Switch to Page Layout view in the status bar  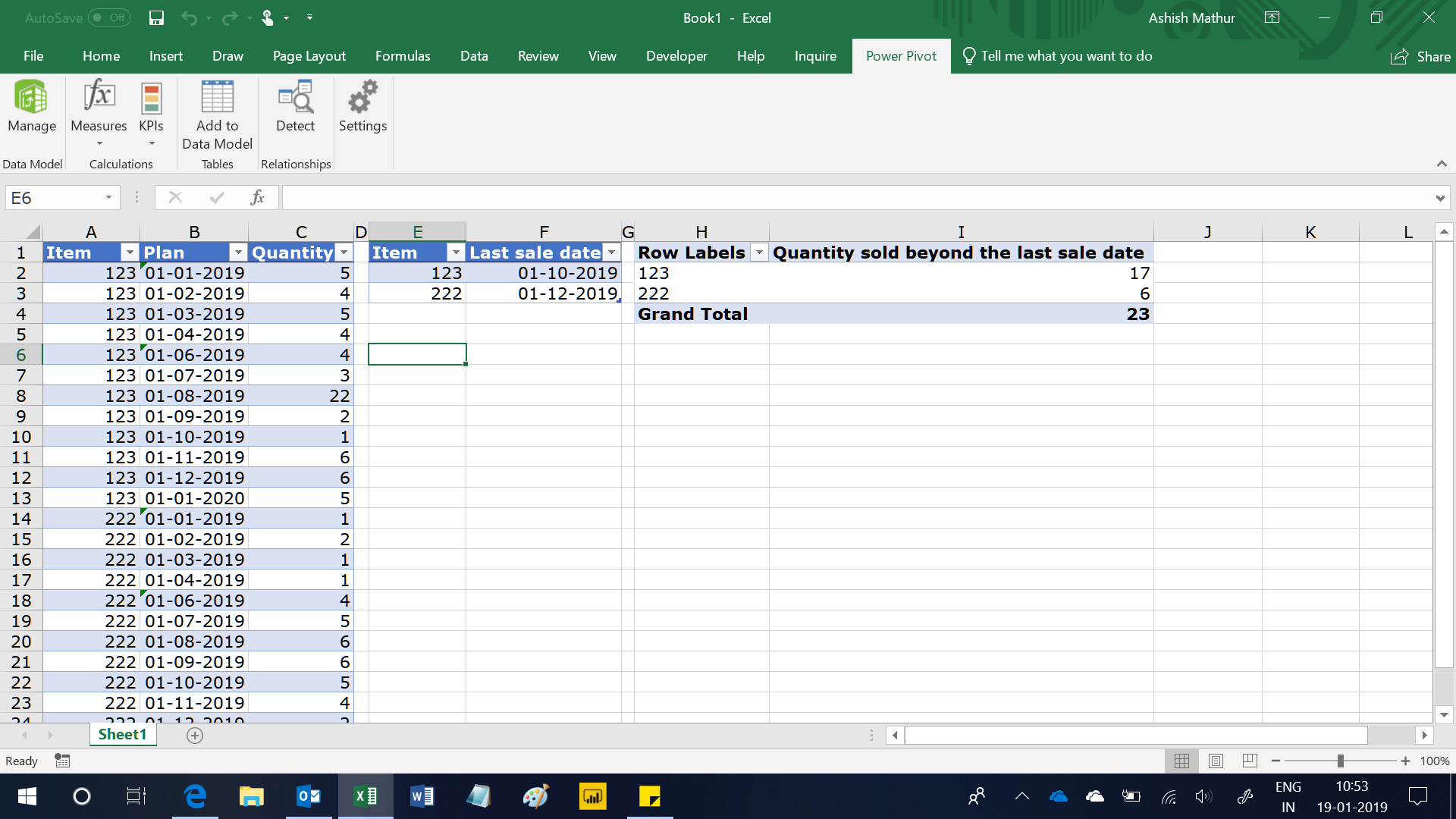(x=1216, y=761)
